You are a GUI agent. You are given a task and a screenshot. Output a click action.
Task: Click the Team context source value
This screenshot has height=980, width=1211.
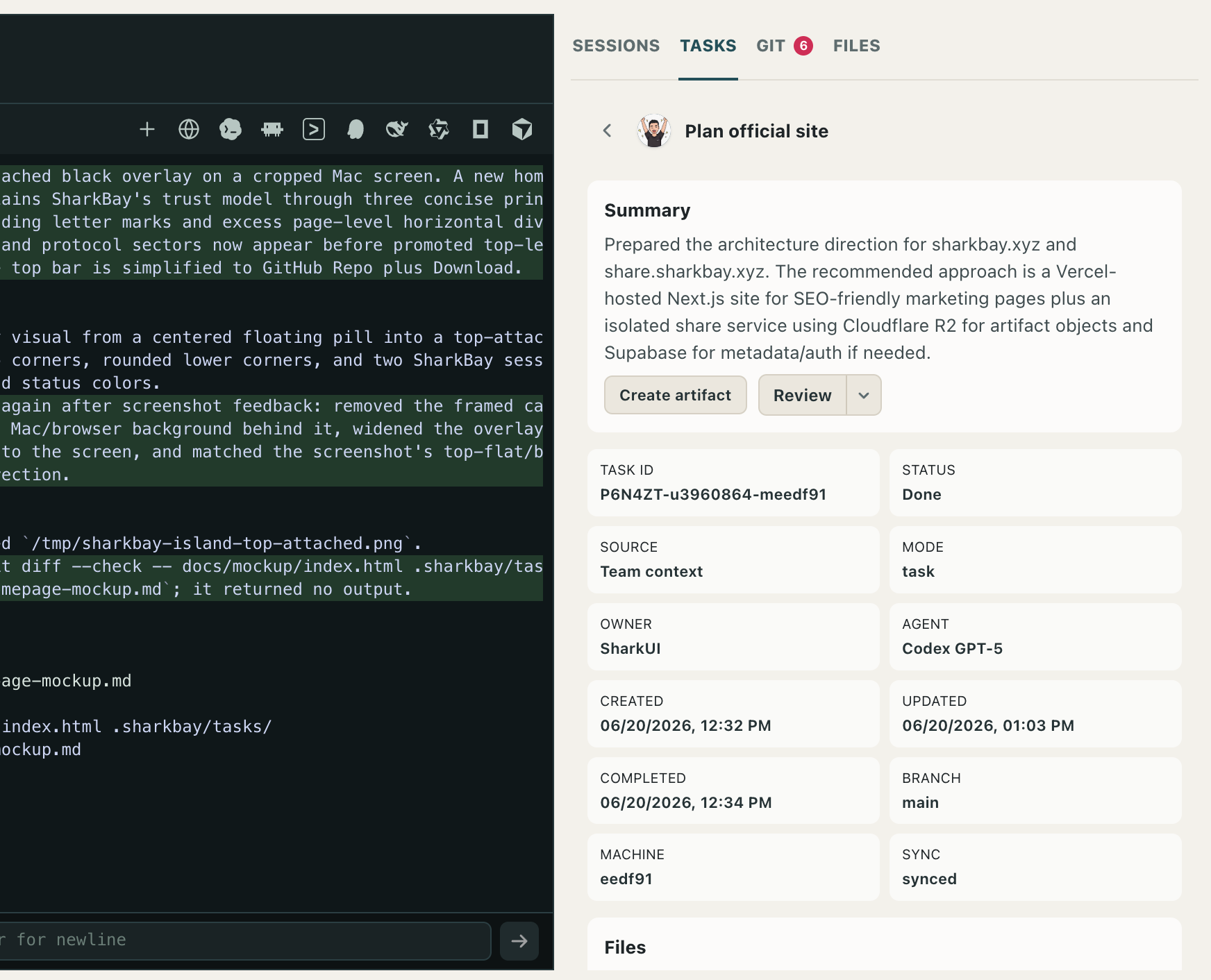pyautogui.click(x=651, y=571)
